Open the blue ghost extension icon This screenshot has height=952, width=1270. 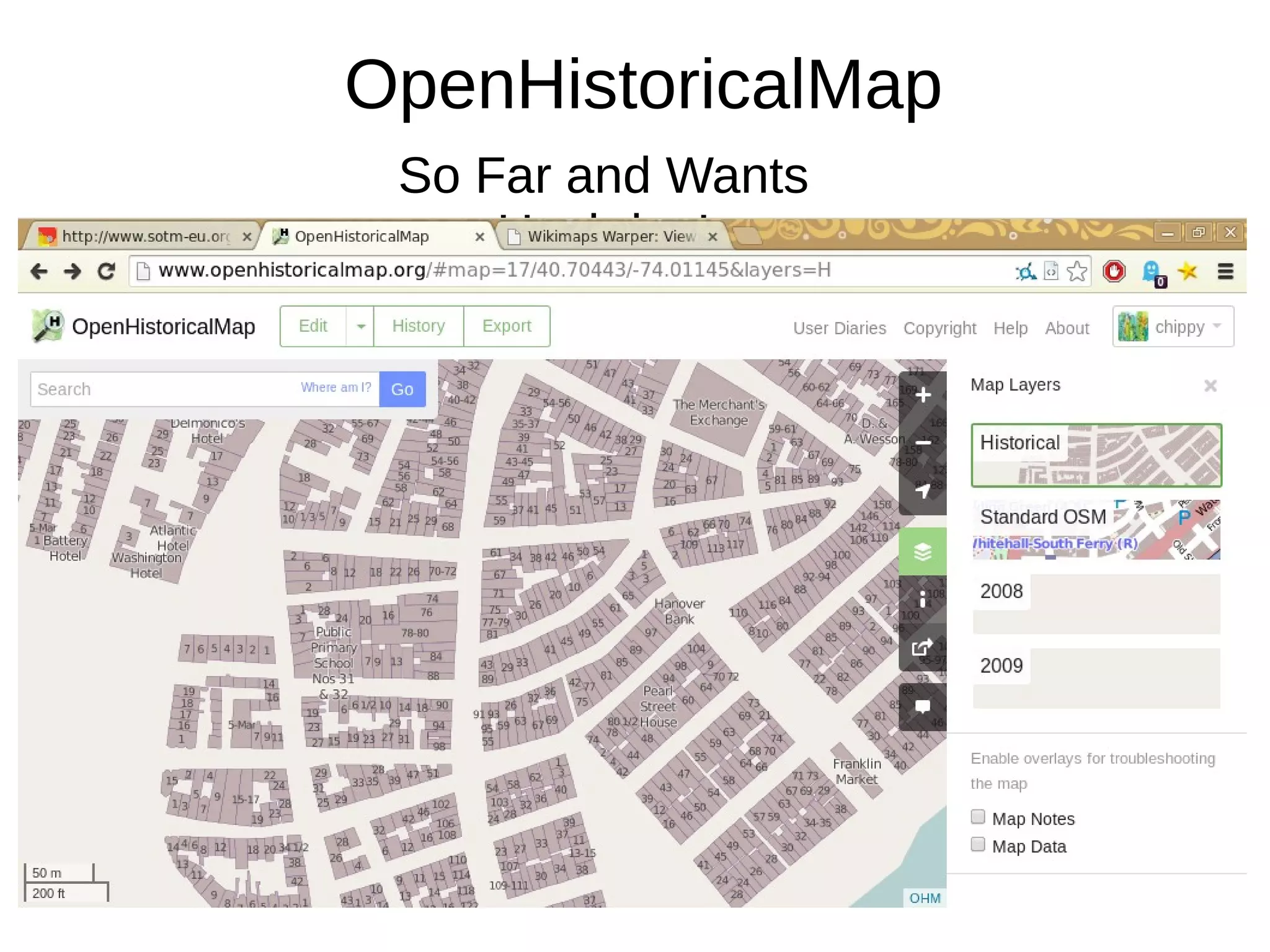click(x=1153, y=273)
